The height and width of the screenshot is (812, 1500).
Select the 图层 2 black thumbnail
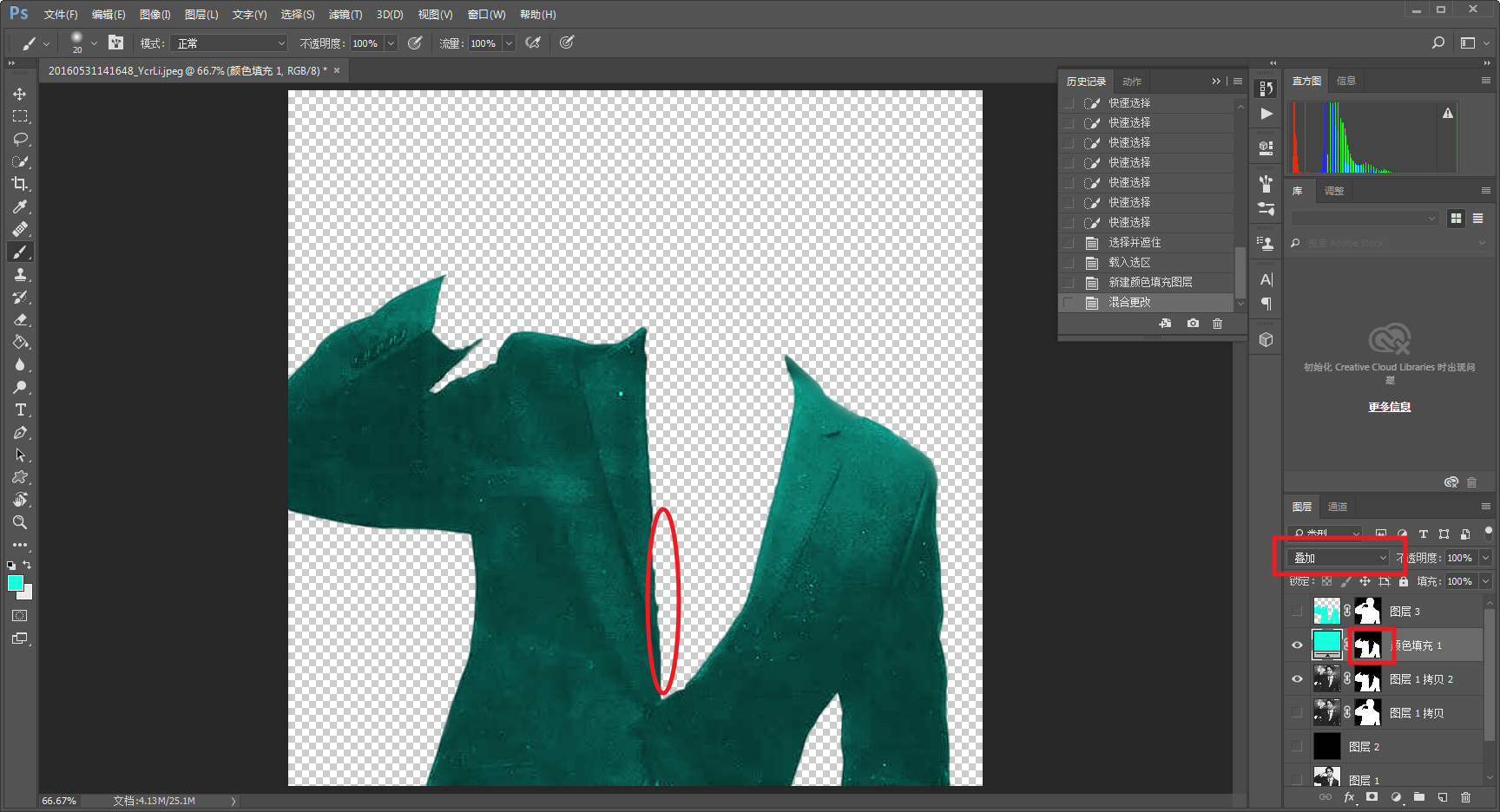click(x=1326, y=747)
